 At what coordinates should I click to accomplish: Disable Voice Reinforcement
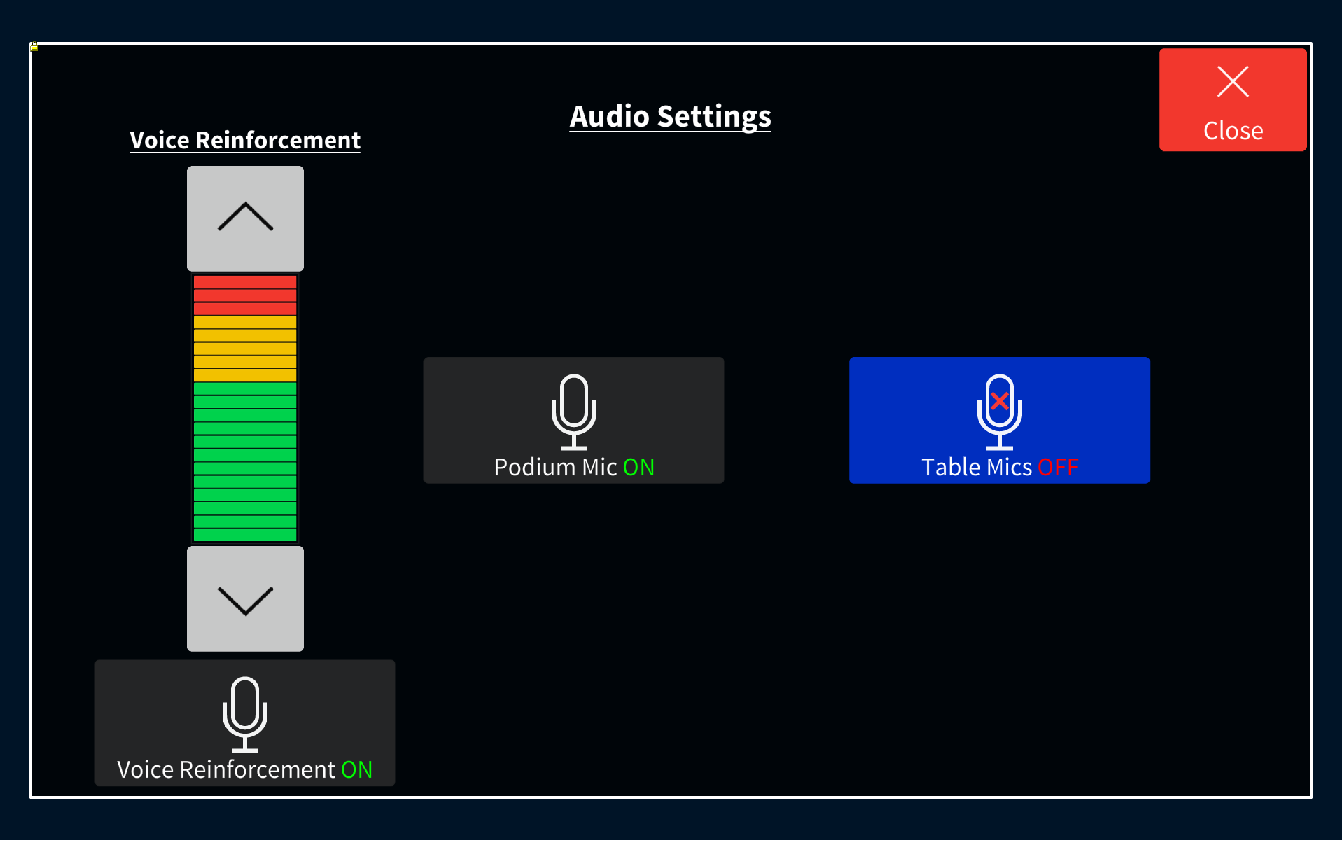(245, 722)
